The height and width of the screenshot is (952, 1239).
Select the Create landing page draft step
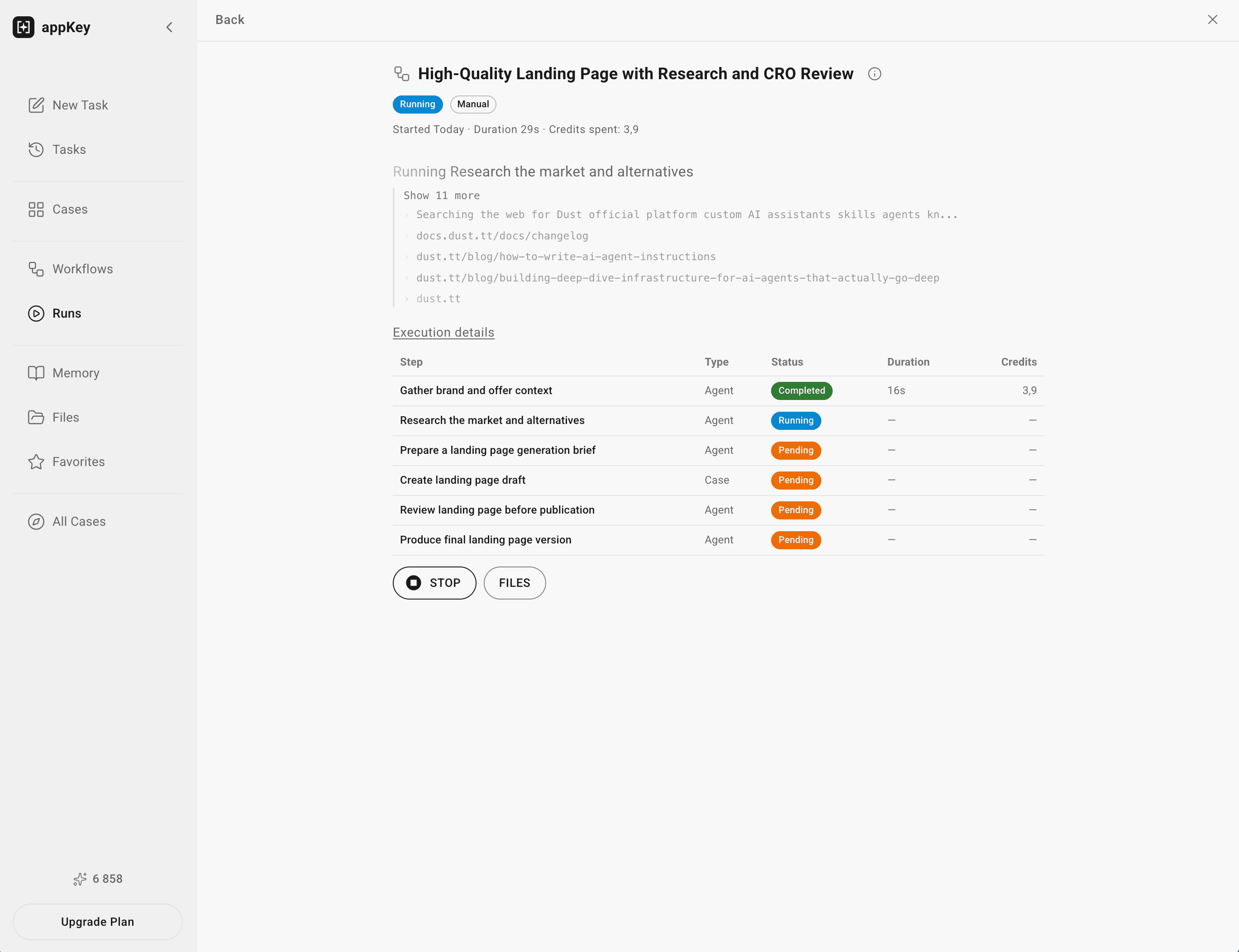718,481
